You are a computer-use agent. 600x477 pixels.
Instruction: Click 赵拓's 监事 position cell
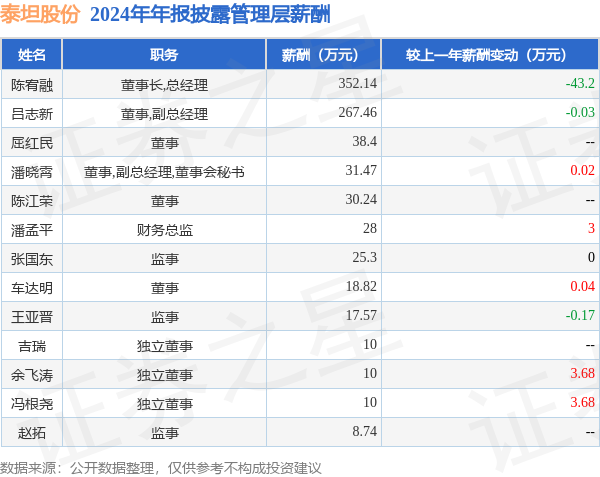(164, 433)
